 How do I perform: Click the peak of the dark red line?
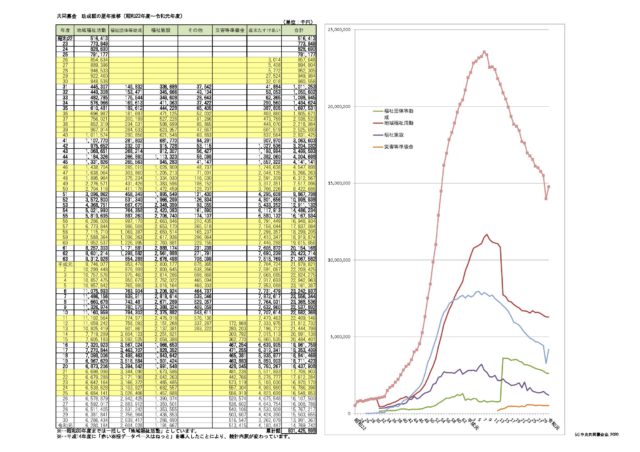pyautogui.click(x=486, y=235)
